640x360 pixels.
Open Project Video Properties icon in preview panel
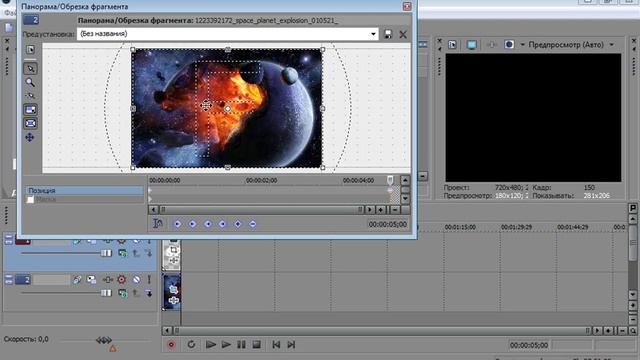click(452, 45)
